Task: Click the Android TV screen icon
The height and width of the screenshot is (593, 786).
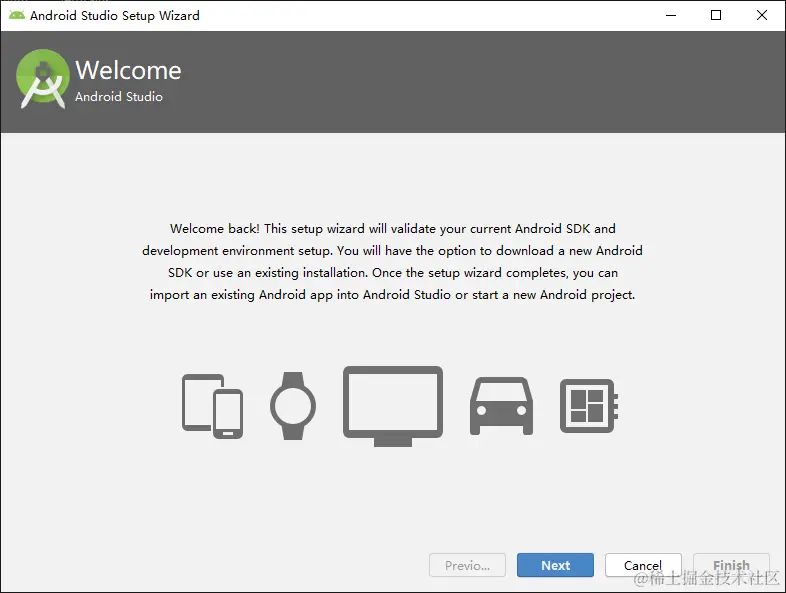Action: (393, 406)
